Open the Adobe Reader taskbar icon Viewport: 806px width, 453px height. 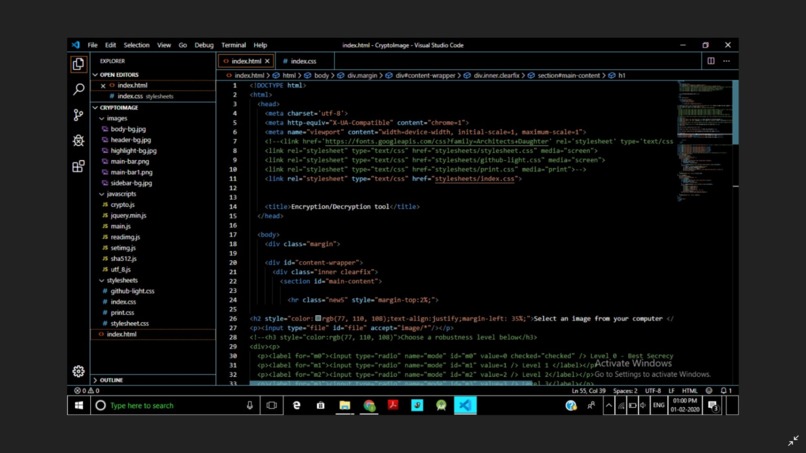393,405
